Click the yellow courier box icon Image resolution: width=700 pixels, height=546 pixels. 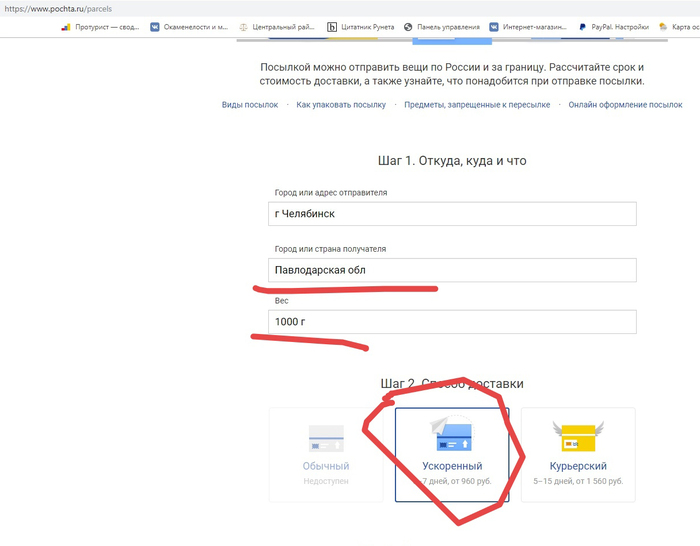pyautogui.click(x=578, y=435)
